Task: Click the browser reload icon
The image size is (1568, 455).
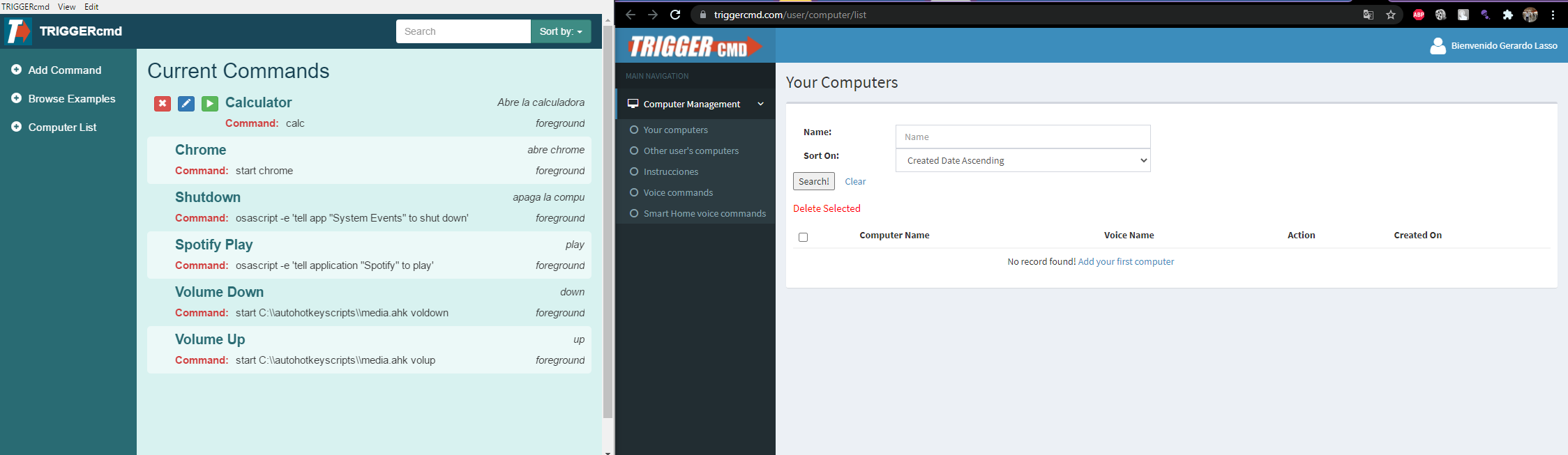Action: pos(675,15)
